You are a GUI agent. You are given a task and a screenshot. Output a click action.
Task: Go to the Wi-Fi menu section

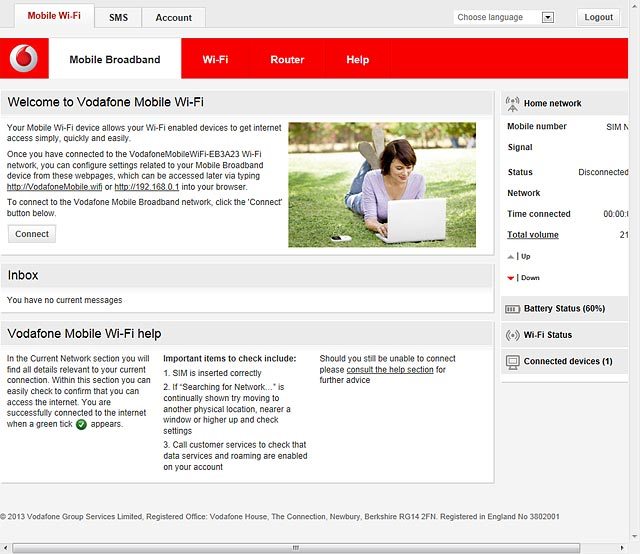[215, 60]
